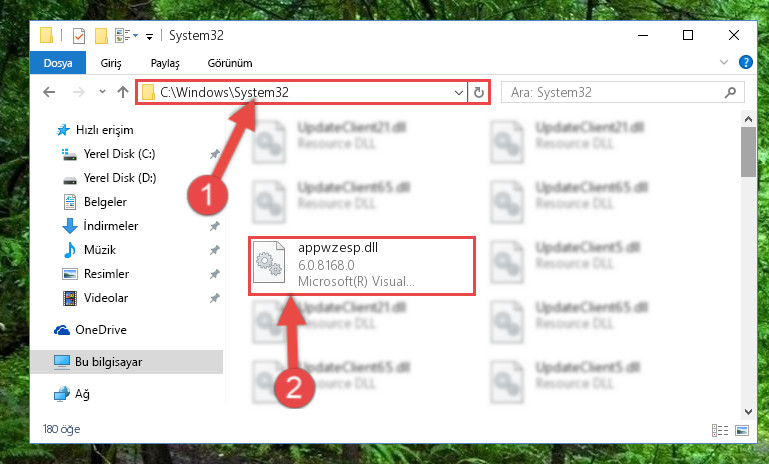Image resolution: width=769 pixels, height=464 pixels.
Task: Open the Help question mark icon
Action: click(745, 62)
